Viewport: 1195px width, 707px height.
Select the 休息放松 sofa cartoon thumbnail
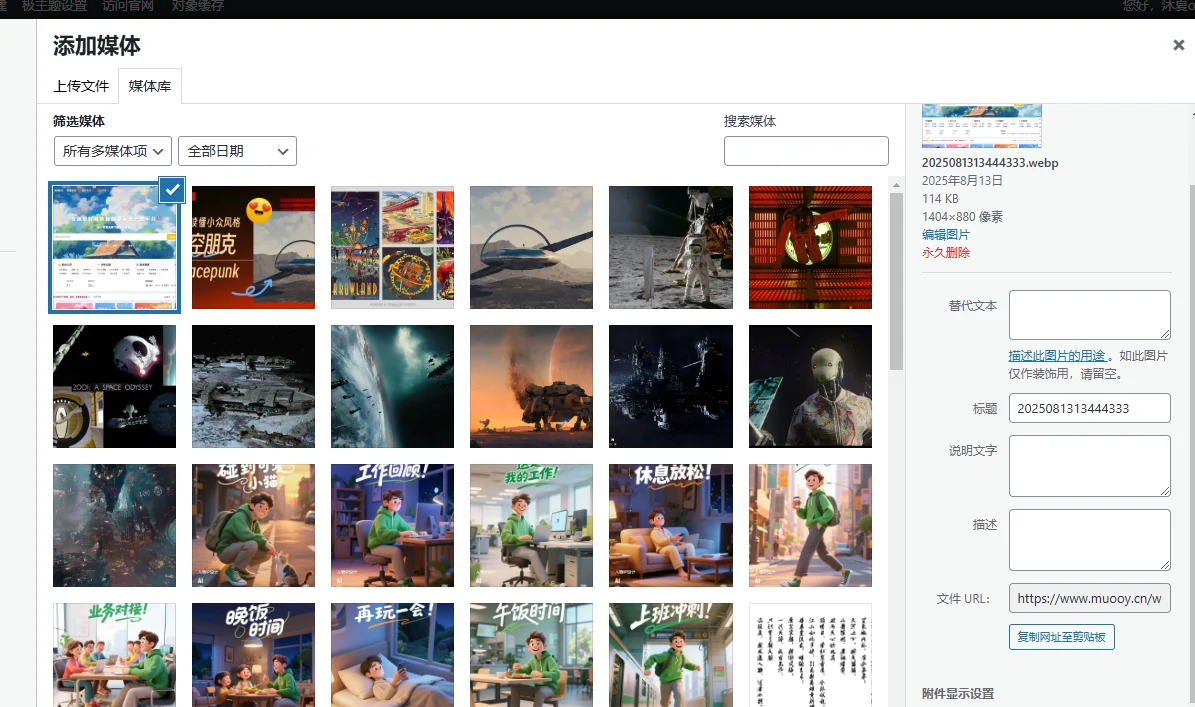671,526
